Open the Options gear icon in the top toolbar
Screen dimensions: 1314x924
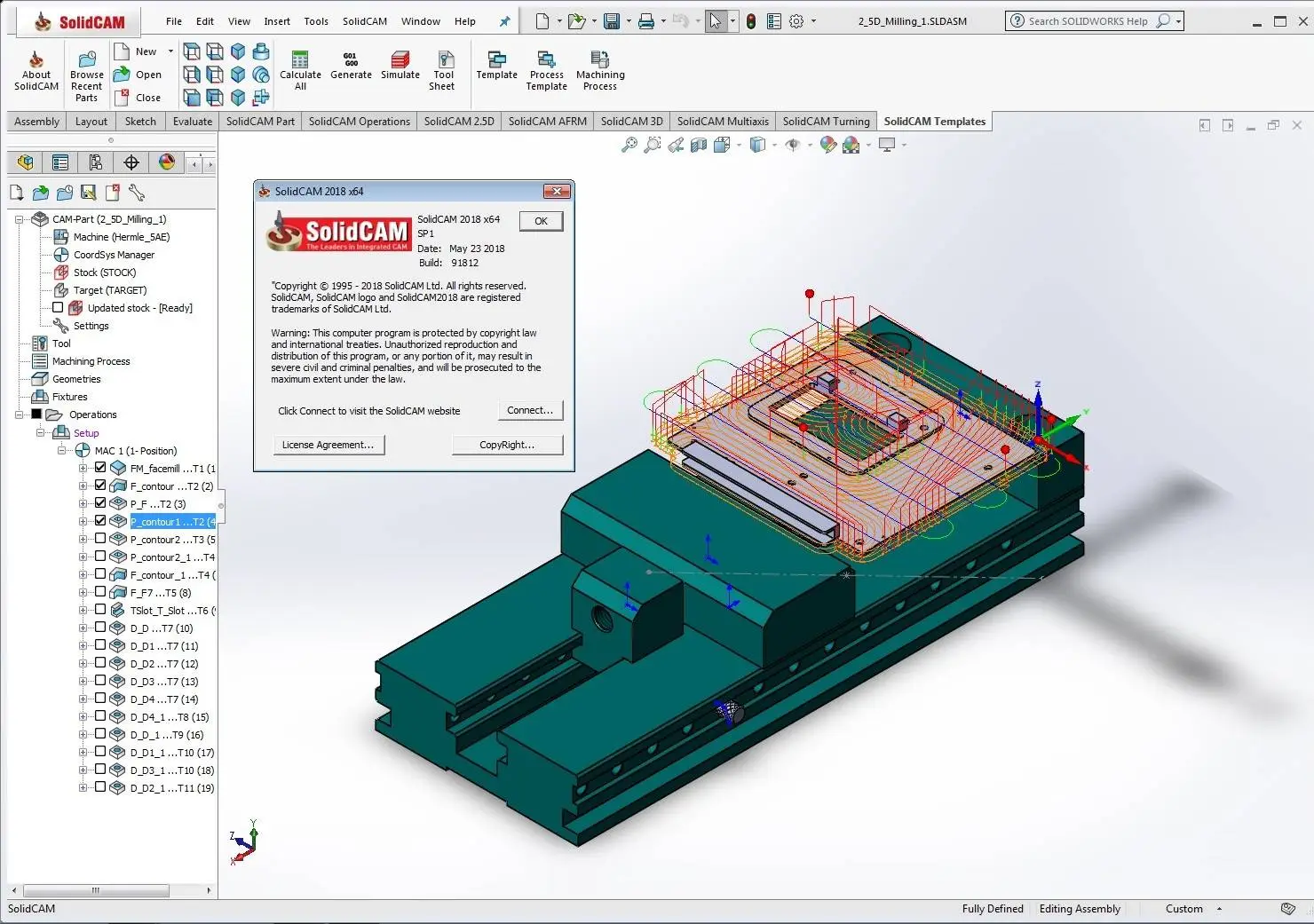coord(796,21)
